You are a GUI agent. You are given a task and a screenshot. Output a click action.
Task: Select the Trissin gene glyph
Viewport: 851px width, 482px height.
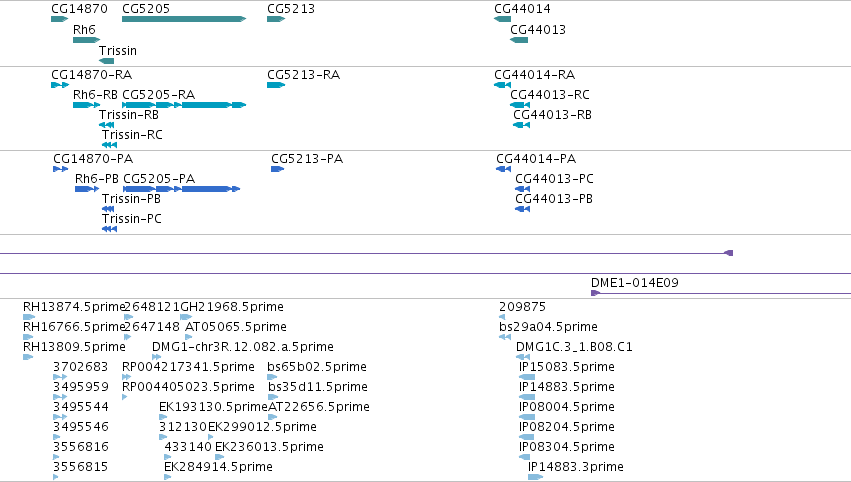click(x=106, y=61)
